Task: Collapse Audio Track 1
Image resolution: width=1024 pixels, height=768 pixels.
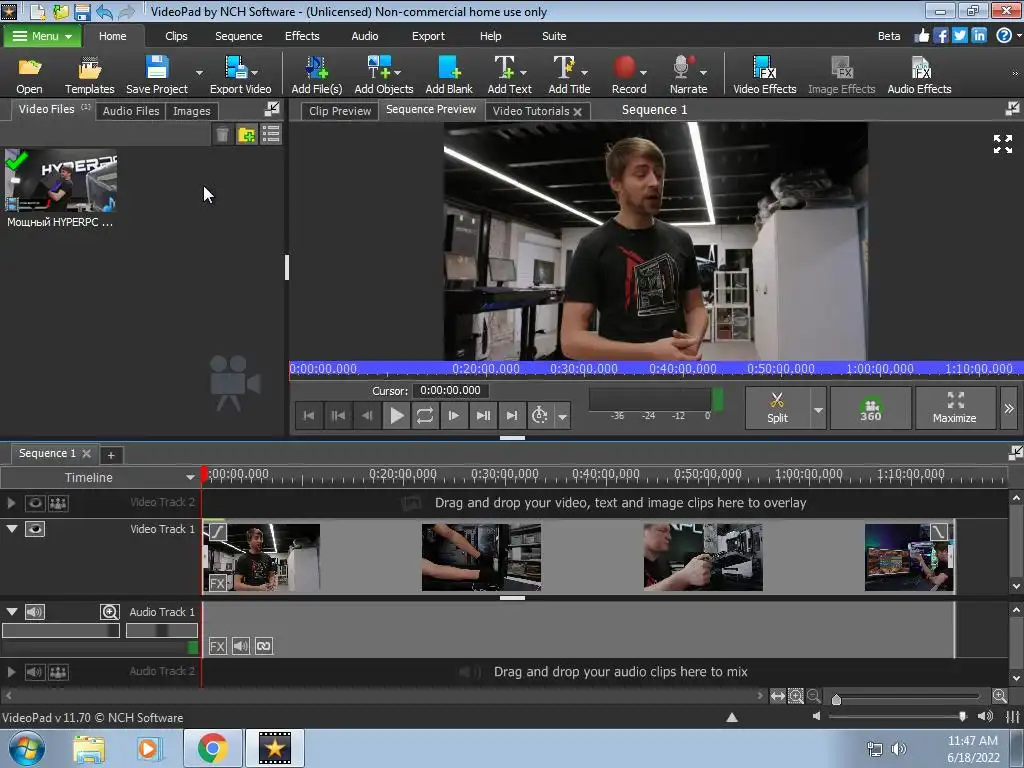Action: pos(12,611)
